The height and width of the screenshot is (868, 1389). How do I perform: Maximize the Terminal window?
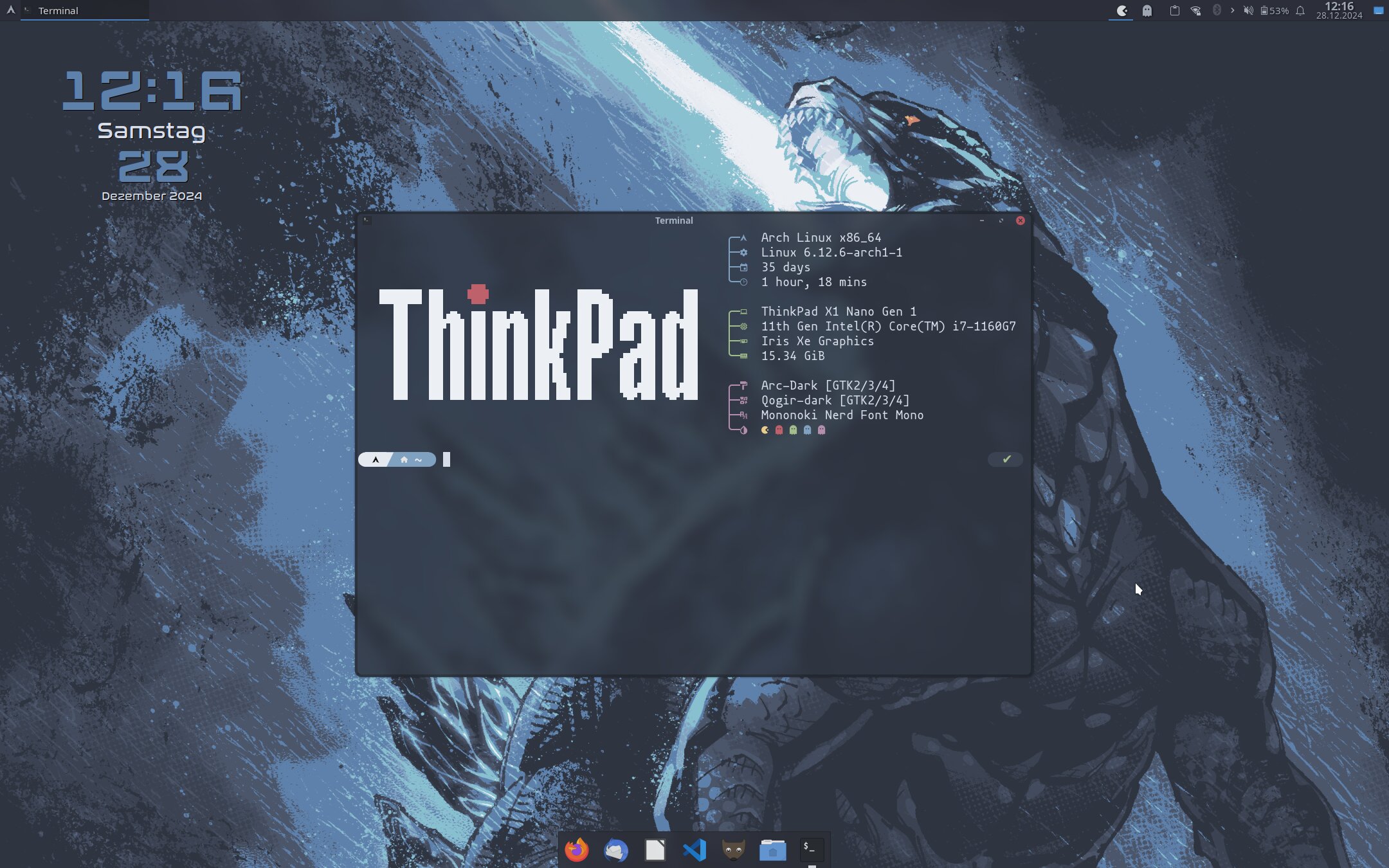1001,221
